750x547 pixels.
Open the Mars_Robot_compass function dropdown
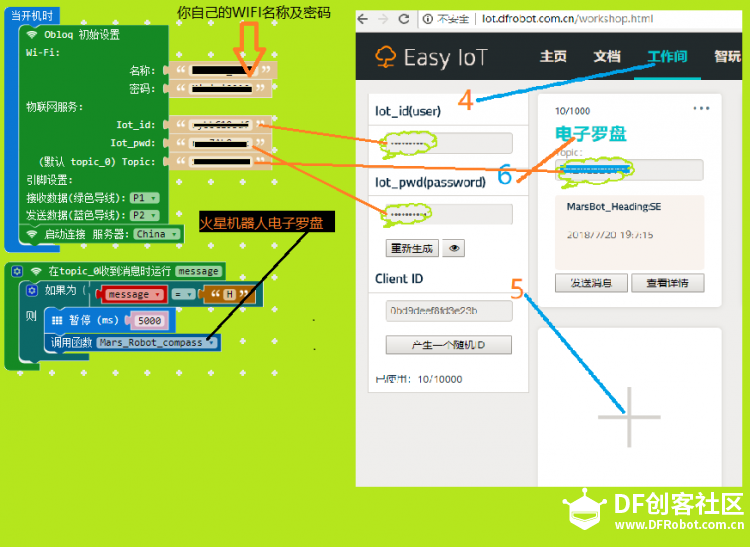[157, 343]
